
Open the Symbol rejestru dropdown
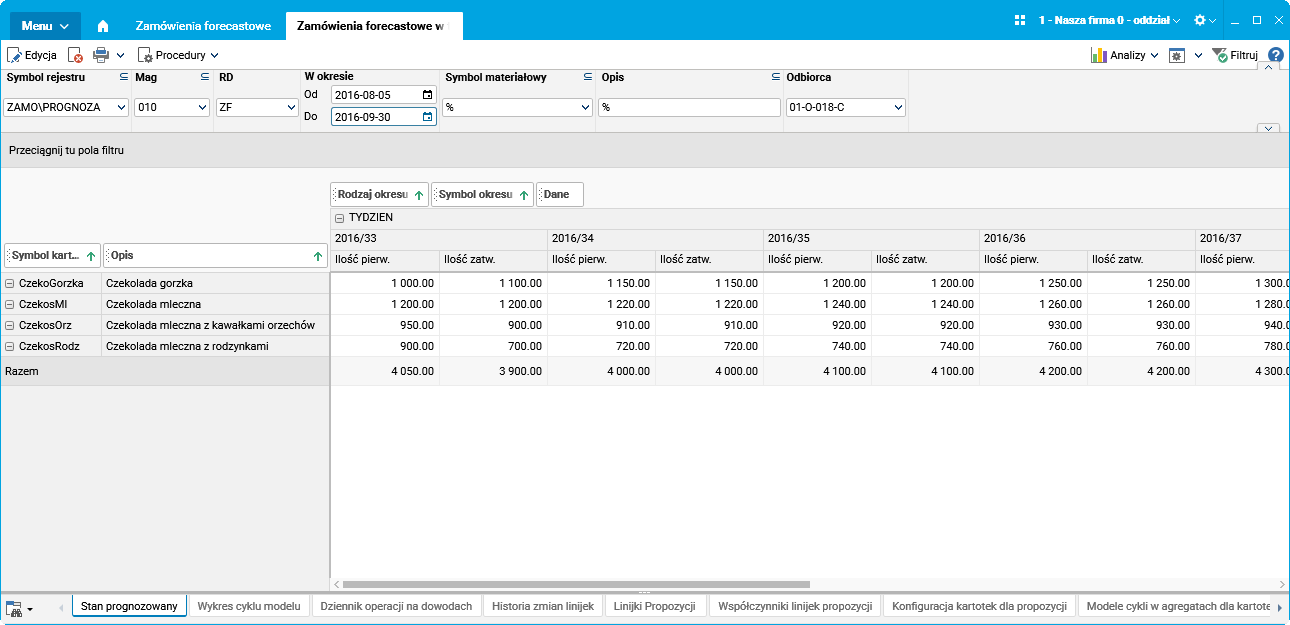coord(122,108)
